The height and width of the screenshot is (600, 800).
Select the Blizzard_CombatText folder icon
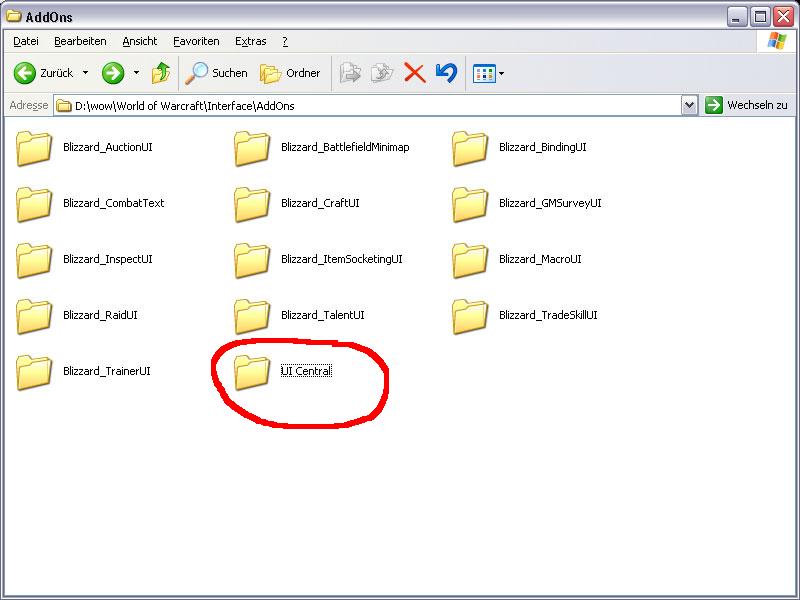point(34,205)
